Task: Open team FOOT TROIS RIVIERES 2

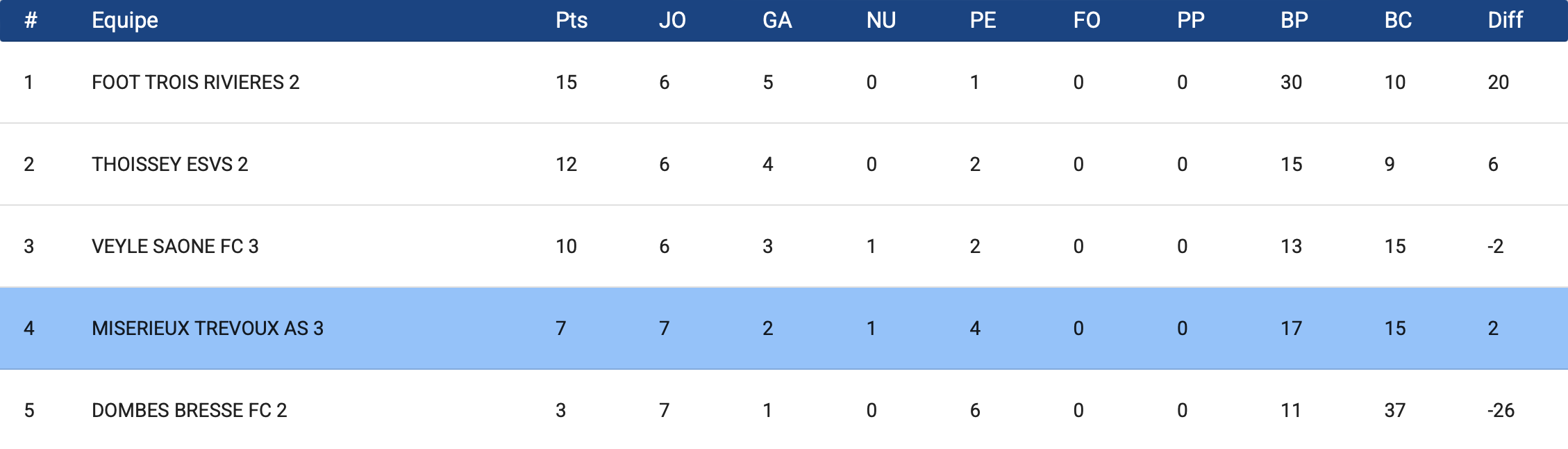Action: point(195,83)
